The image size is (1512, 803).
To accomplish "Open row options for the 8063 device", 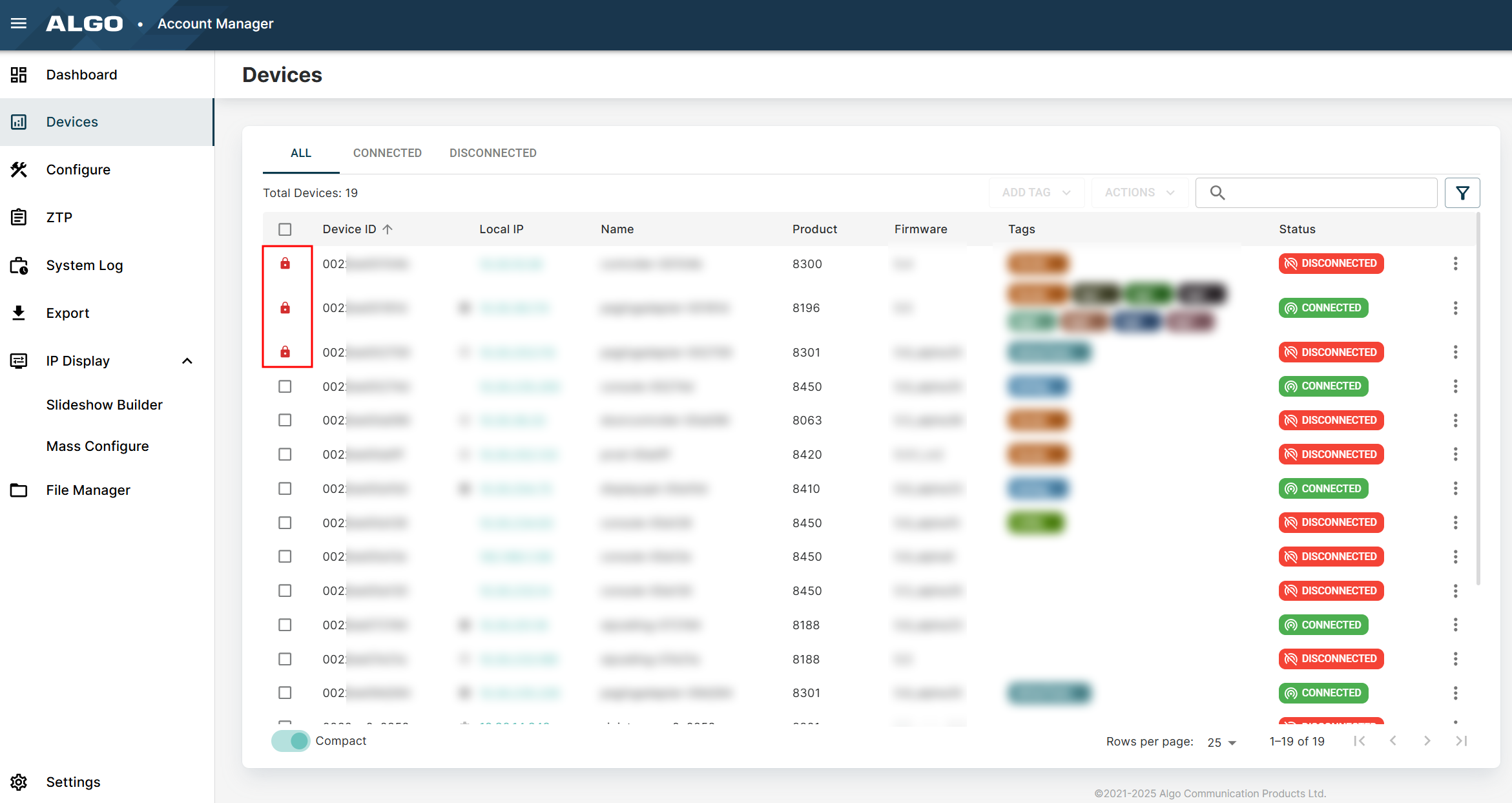I will click(x=1455, y=421).
